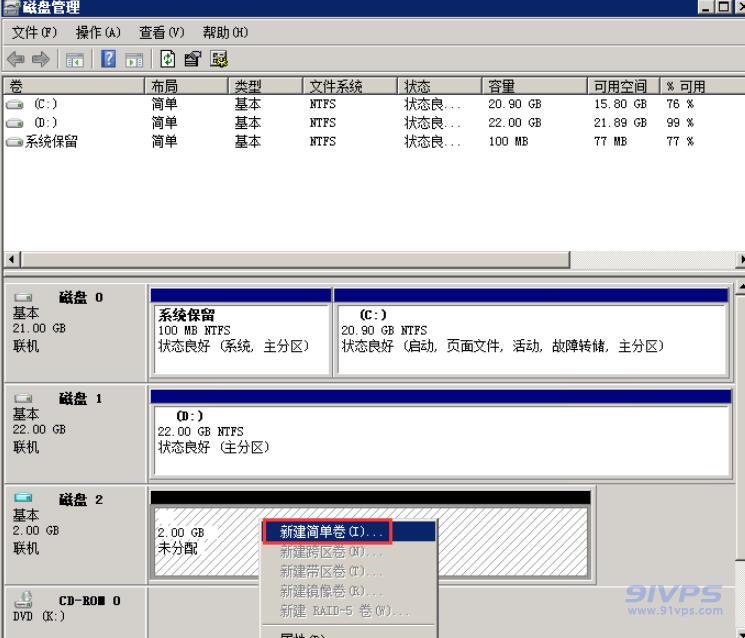Viewport: 745px width, 638px height.
Task: Sort by the 容量 column header
Action: click(535, 86)
